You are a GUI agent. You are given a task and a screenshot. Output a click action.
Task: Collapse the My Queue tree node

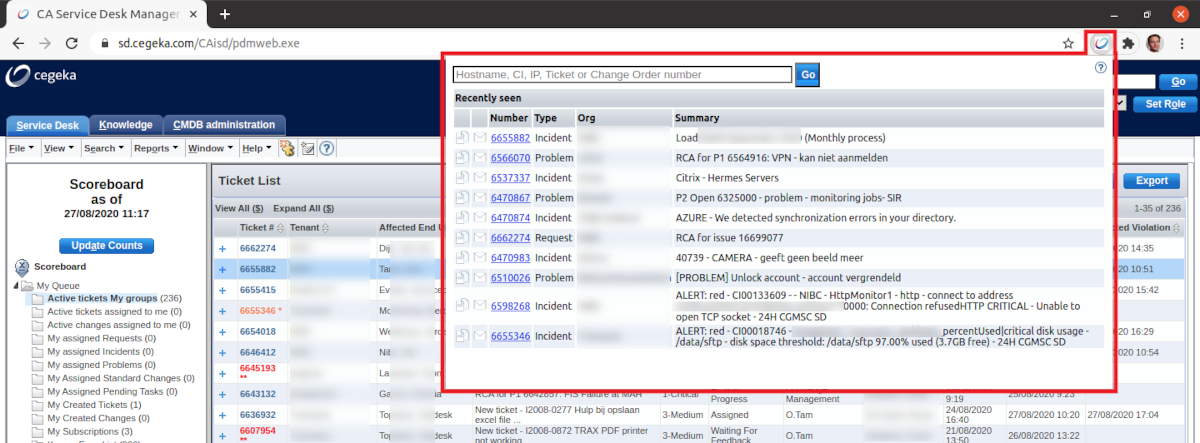tap(17, 285)
